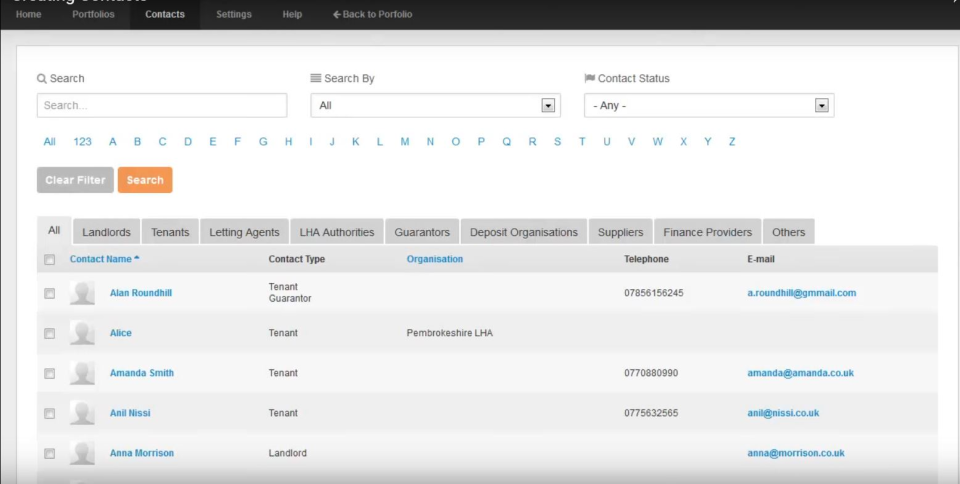Sort by Contact Name column

[x=104, y=259]
